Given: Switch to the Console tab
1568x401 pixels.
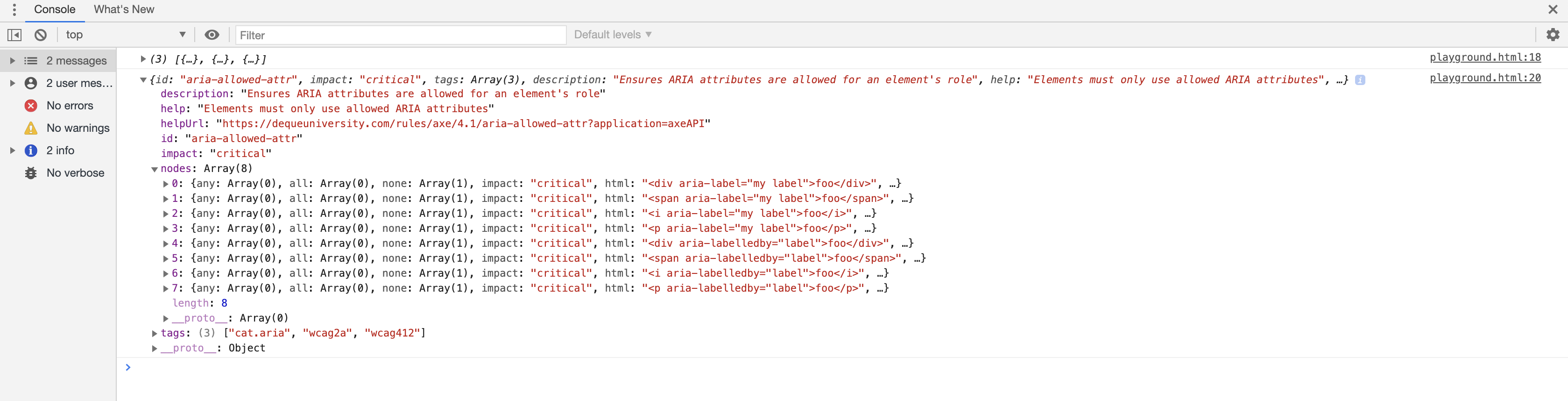Looking at the screenshot, I should coord(55,10).
